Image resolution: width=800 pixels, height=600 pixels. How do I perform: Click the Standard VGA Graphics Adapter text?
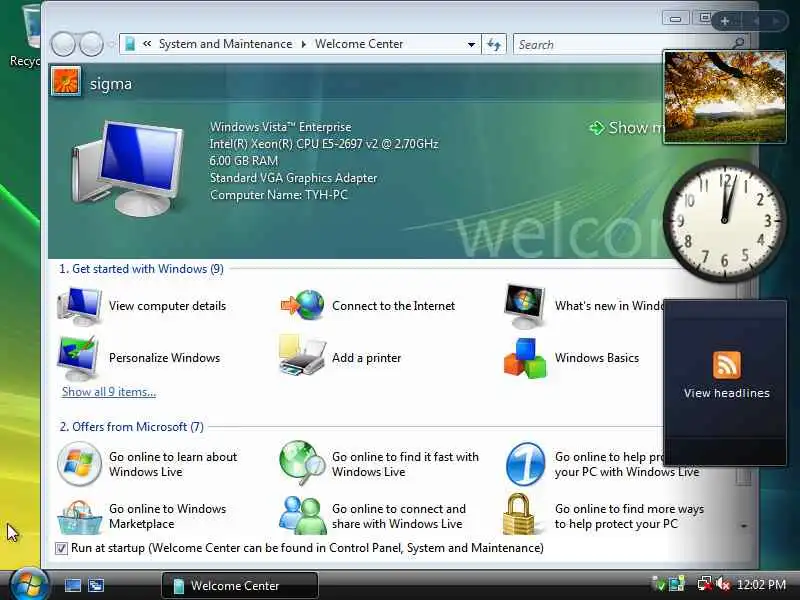[293, 178]
